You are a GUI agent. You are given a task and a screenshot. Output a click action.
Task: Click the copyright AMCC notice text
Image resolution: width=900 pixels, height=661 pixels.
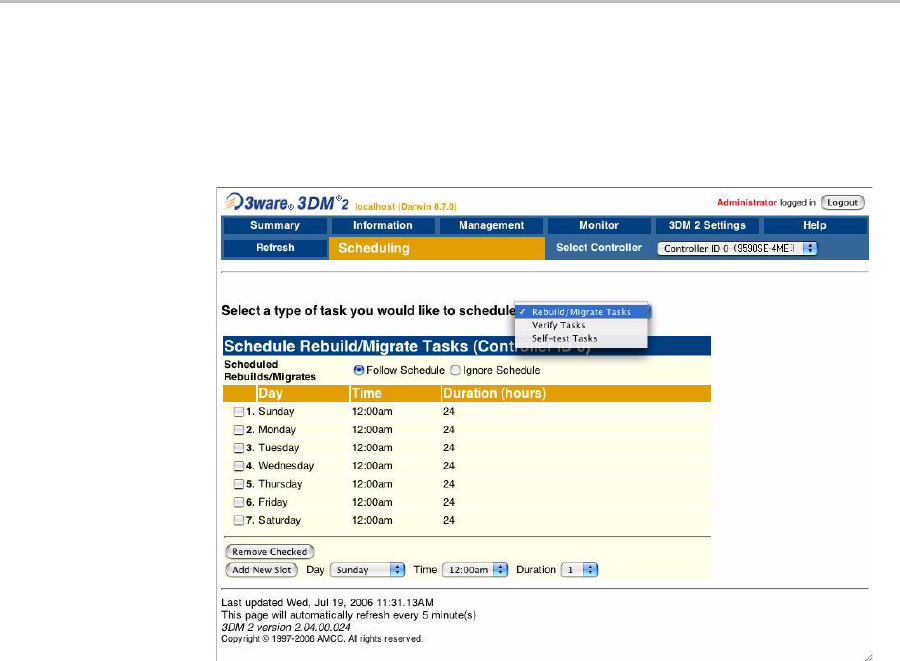[x=322, y=639]
